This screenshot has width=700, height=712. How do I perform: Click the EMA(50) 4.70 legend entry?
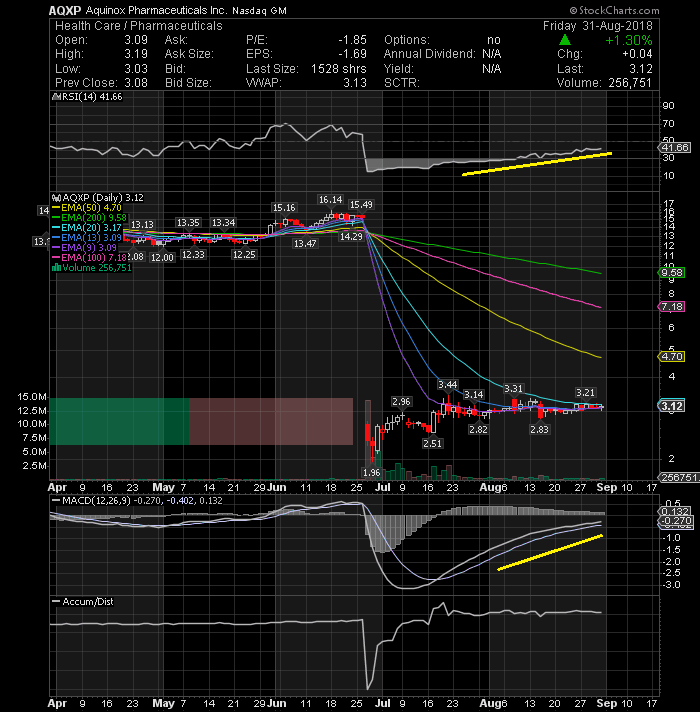coord(87,208)
